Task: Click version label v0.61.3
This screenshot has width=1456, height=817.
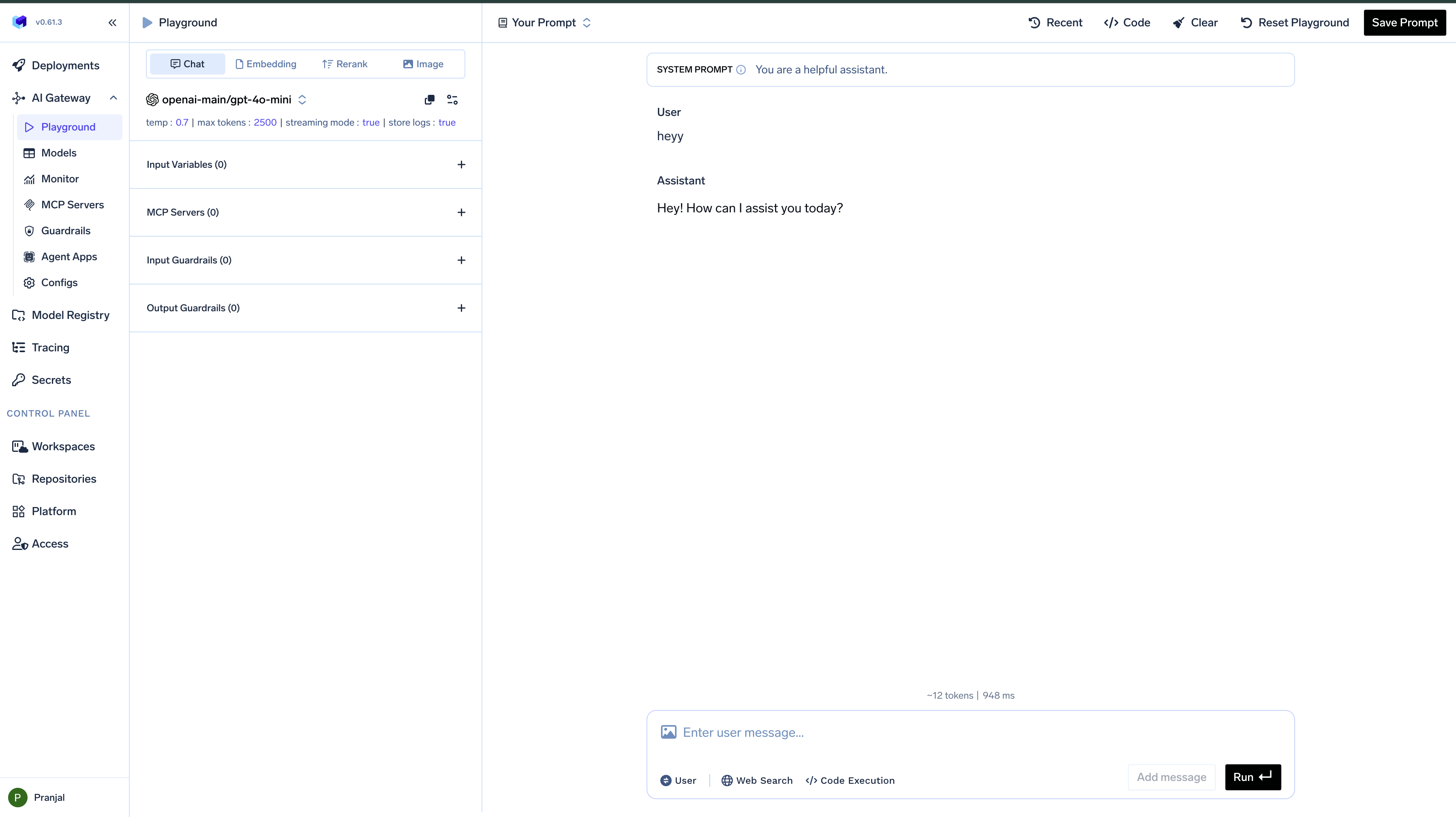Action: [x=49, y=22]
